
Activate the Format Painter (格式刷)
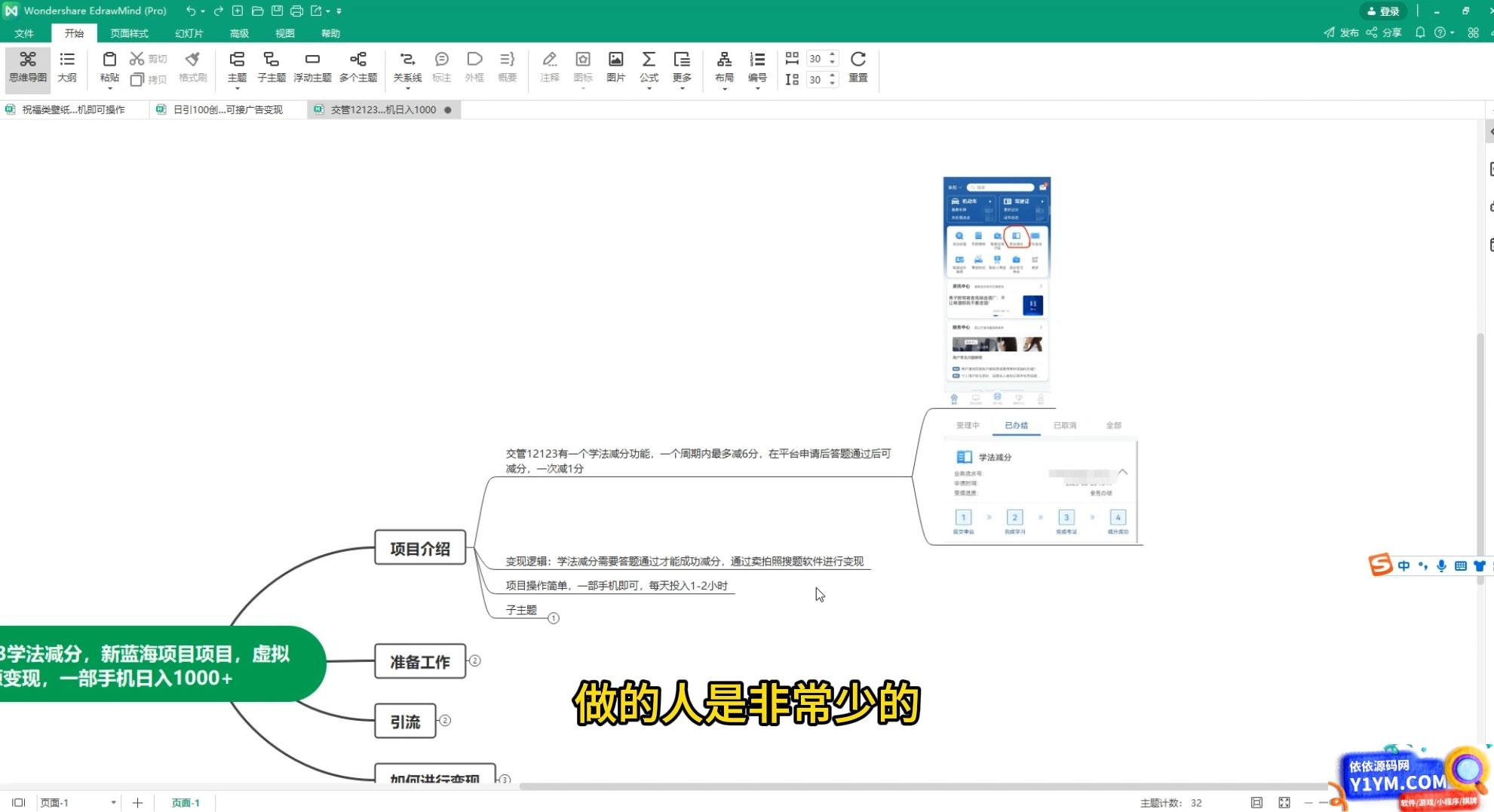click(x=192, y=67)
